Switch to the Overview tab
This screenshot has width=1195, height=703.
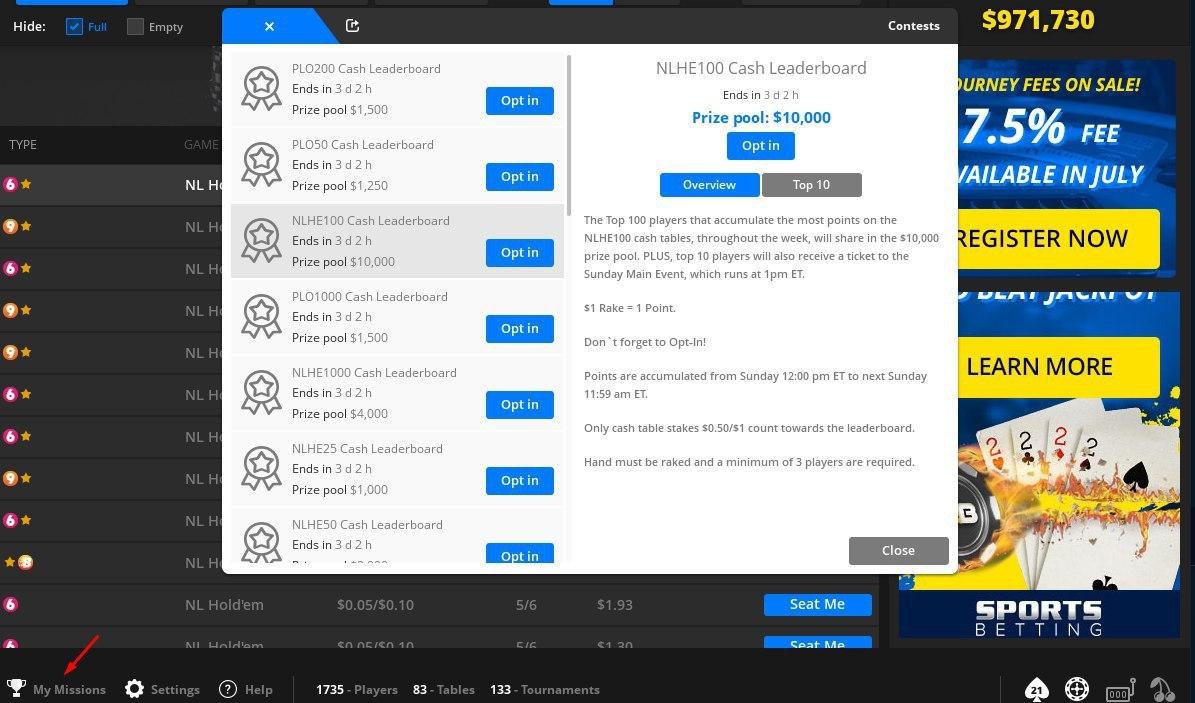click(x=710, y=185)
